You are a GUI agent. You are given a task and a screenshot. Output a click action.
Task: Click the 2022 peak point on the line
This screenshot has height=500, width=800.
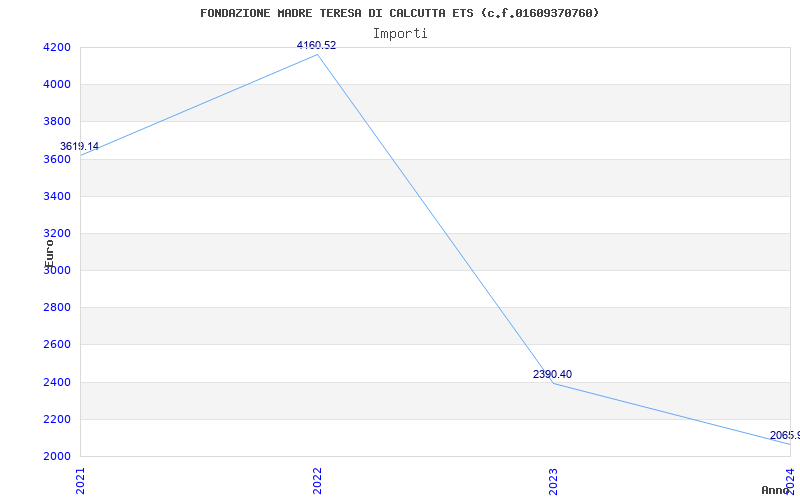[317, 54]
